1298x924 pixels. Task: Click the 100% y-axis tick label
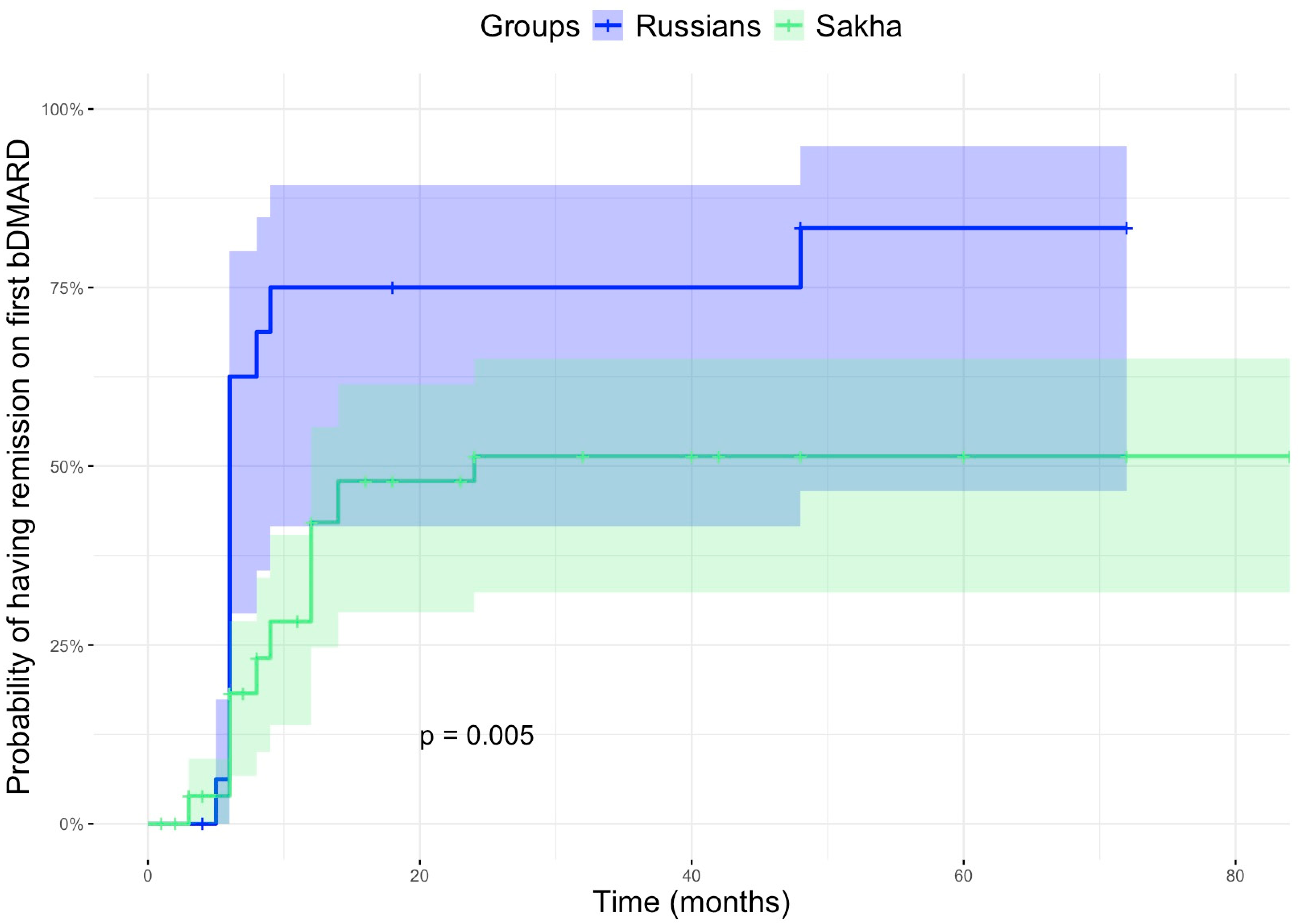pos(62,109)
